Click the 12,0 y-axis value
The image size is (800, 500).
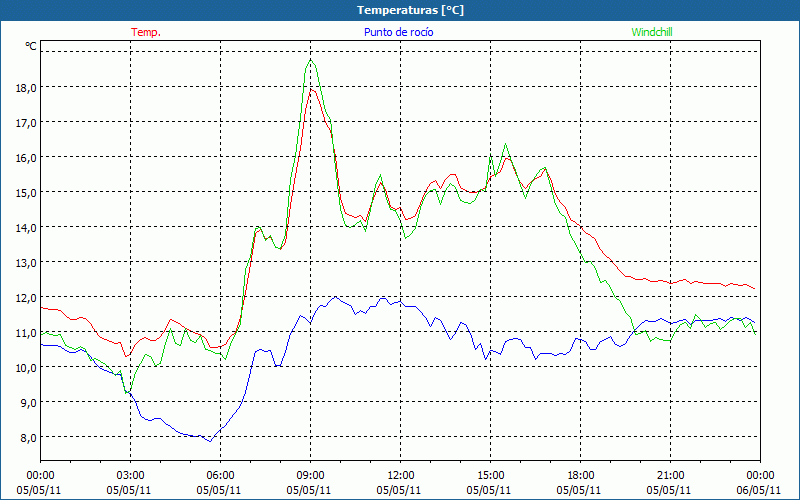(x=27, y=297)
